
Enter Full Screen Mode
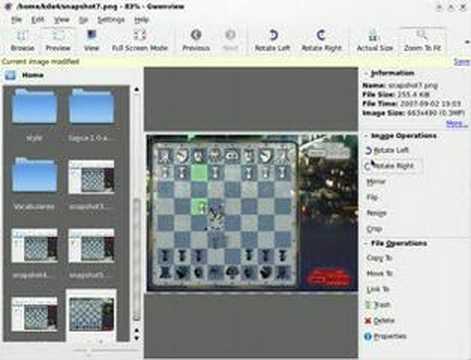140,41
